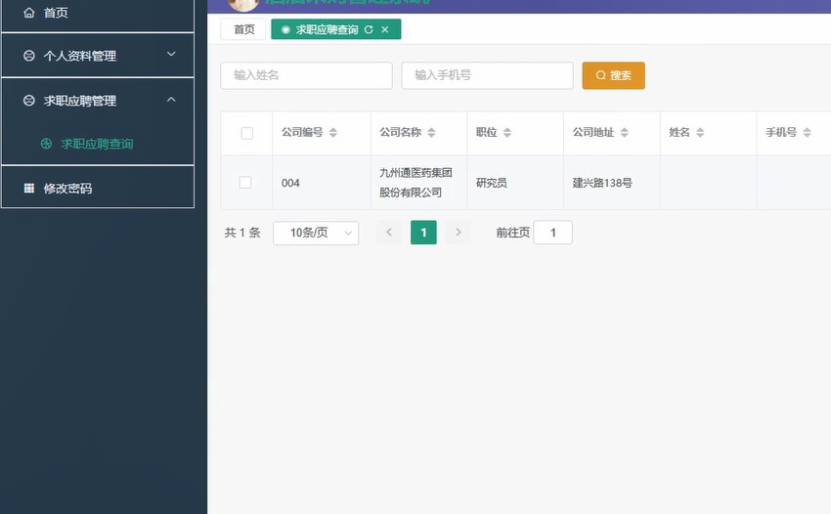The image size is (831, 514).
Task: Click the orange 搜索 button
Action: tap(613, 75)
